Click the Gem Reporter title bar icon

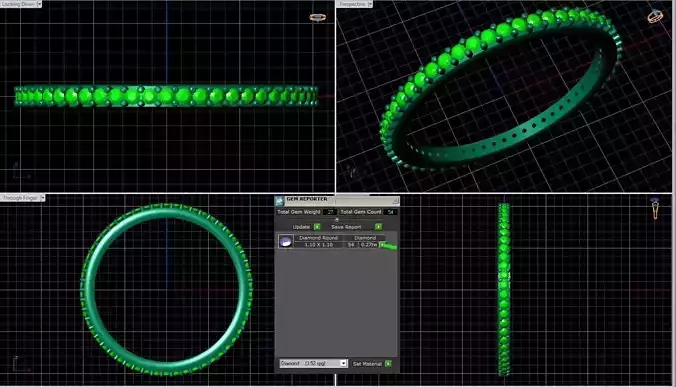click(279, 201)
